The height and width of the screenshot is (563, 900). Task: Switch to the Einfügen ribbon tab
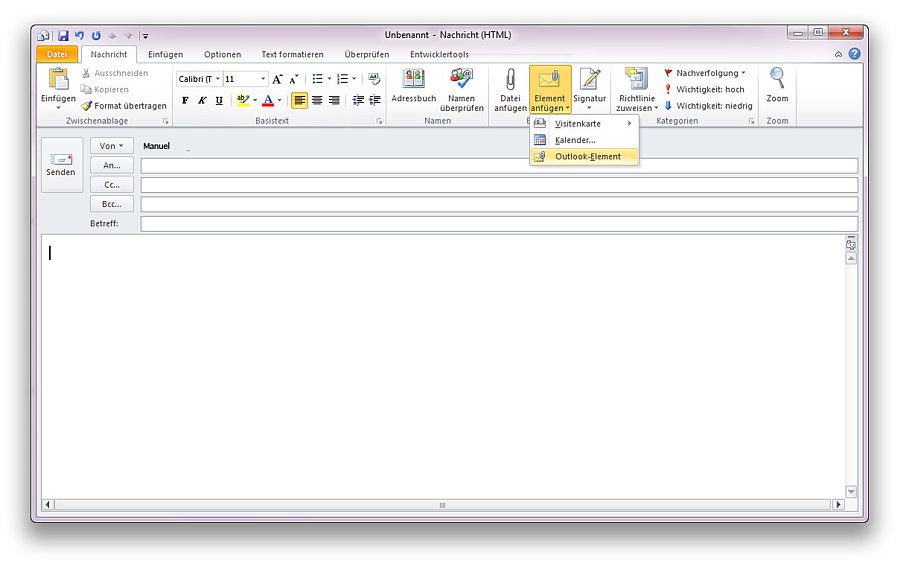tap(165, 55)
